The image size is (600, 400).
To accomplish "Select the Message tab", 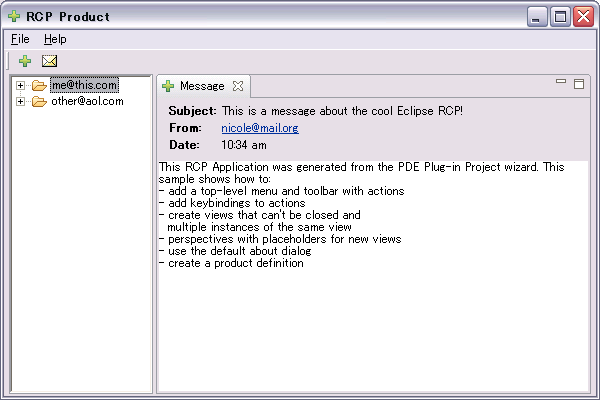I will (x=202, y=86).
